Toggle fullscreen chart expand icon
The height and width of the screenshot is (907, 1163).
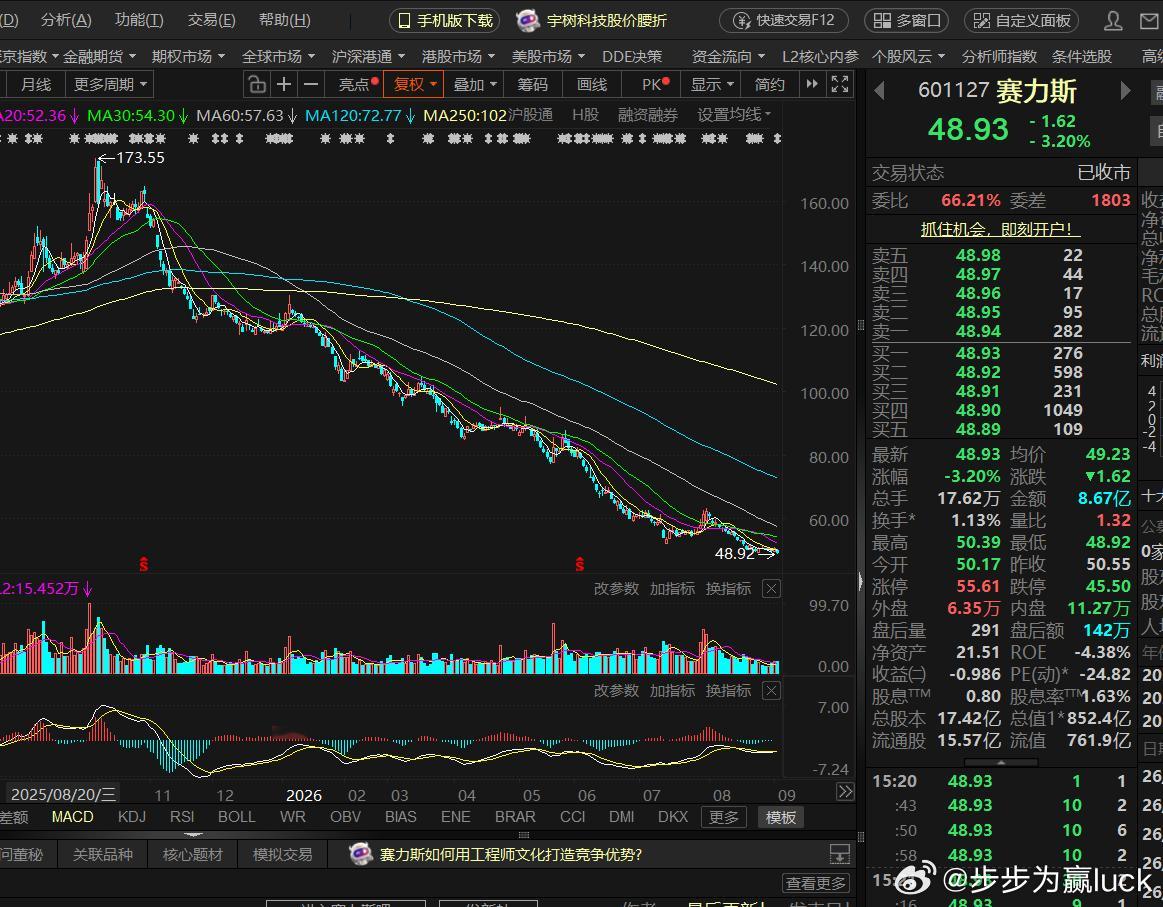pos(840,85)
